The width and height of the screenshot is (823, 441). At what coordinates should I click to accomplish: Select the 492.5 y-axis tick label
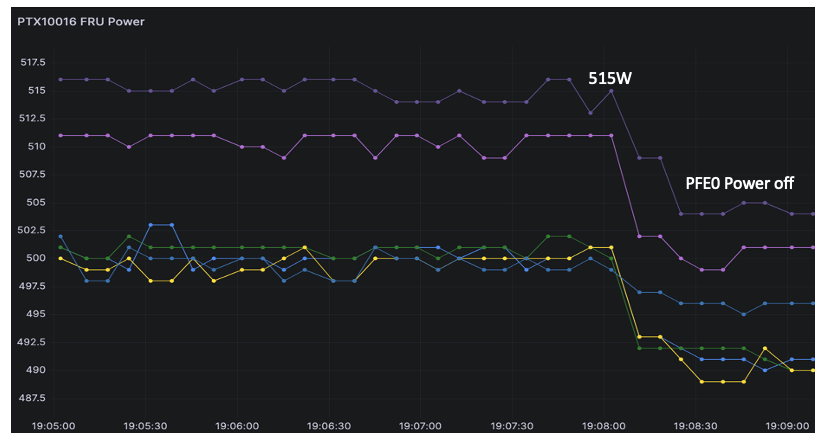point(33,342)
